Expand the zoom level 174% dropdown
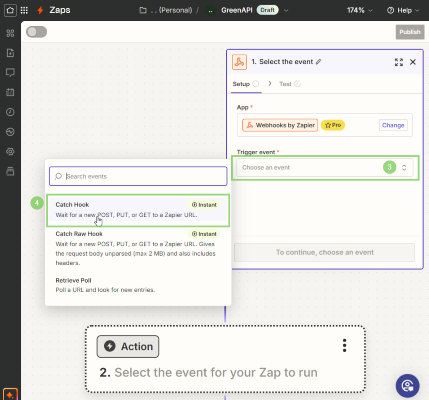Image resolution: width=429 pixels, height=400 pixels. 359,10
